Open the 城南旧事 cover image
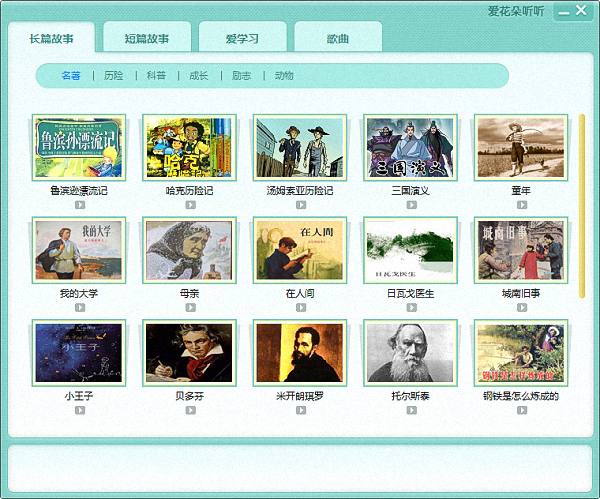This screenshot has width=600, height=499. tap(521, 250)
